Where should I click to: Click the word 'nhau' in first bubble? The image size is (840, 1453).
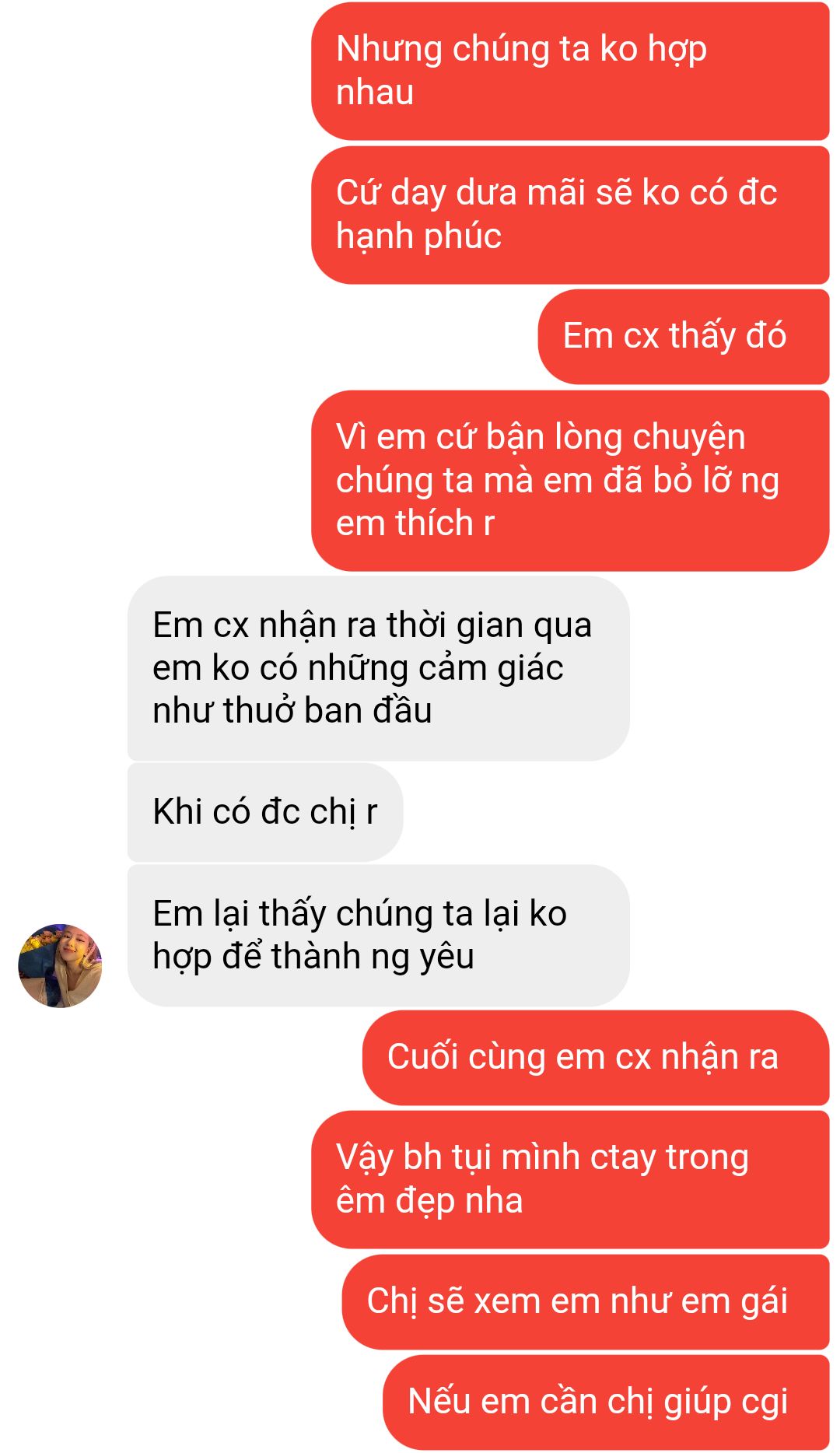click(375, 93)
